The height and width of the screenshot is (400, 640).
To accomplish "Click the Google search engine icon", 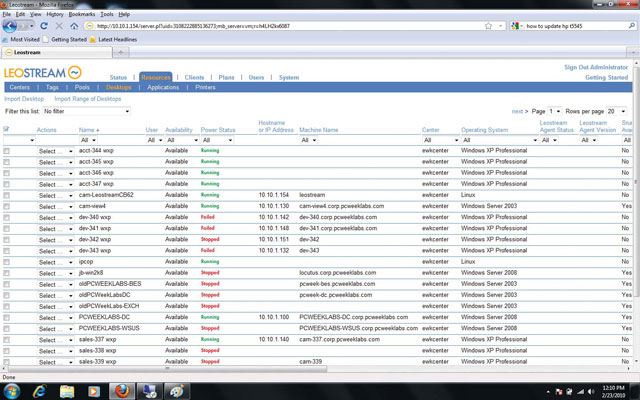I will 515,26.
